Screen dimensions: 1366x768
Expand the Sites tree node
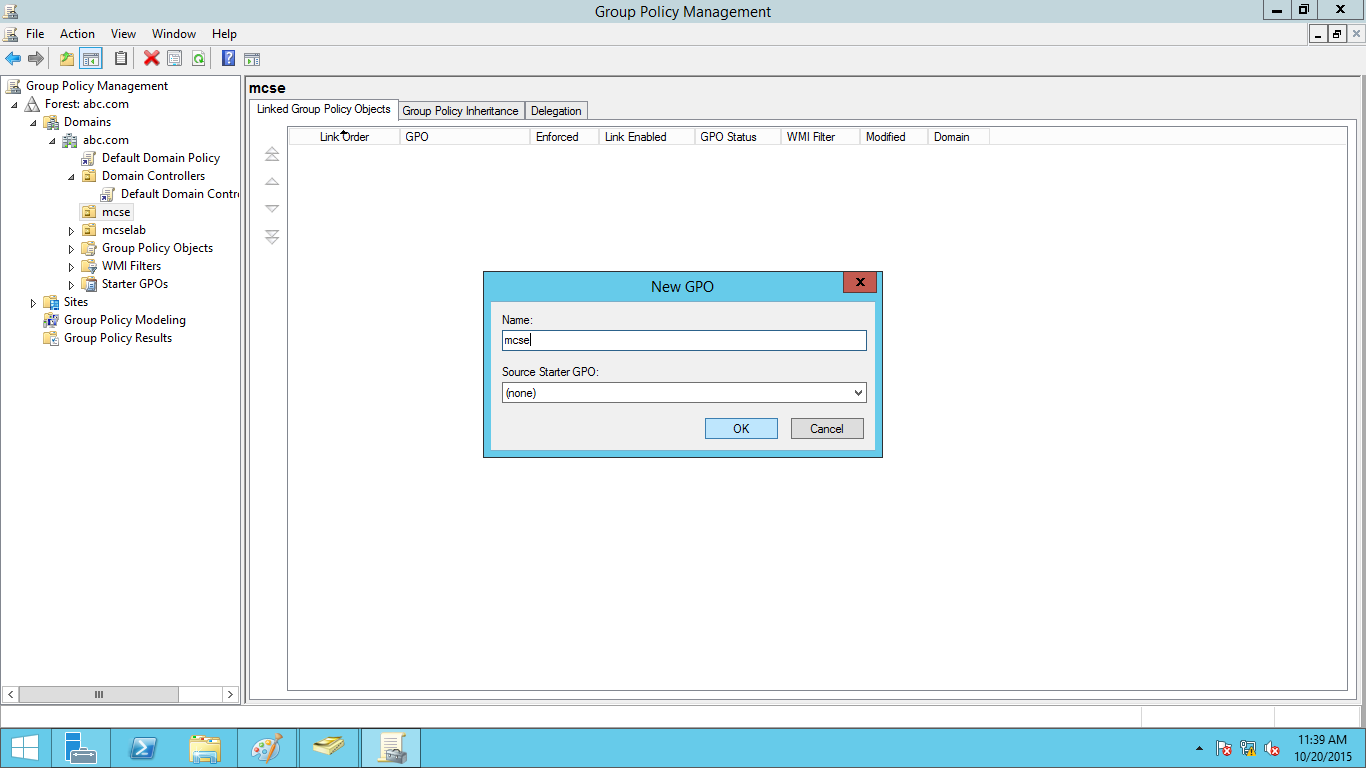tap(33, 303)
